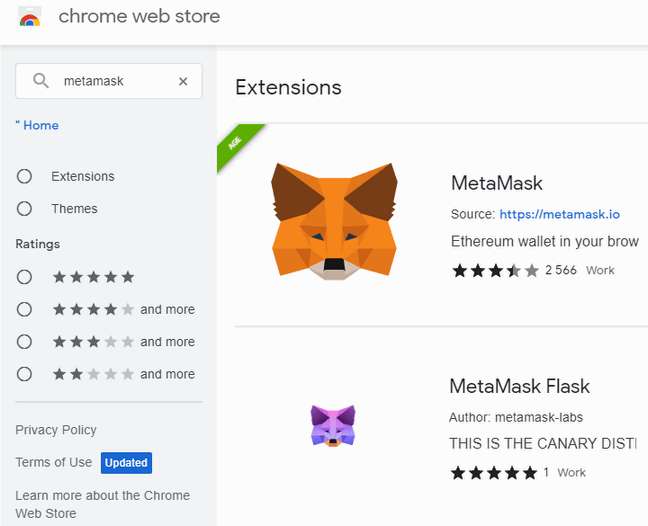
Task: Open the MetaMask fox logo thumbnail
Action: coord(334,220)
